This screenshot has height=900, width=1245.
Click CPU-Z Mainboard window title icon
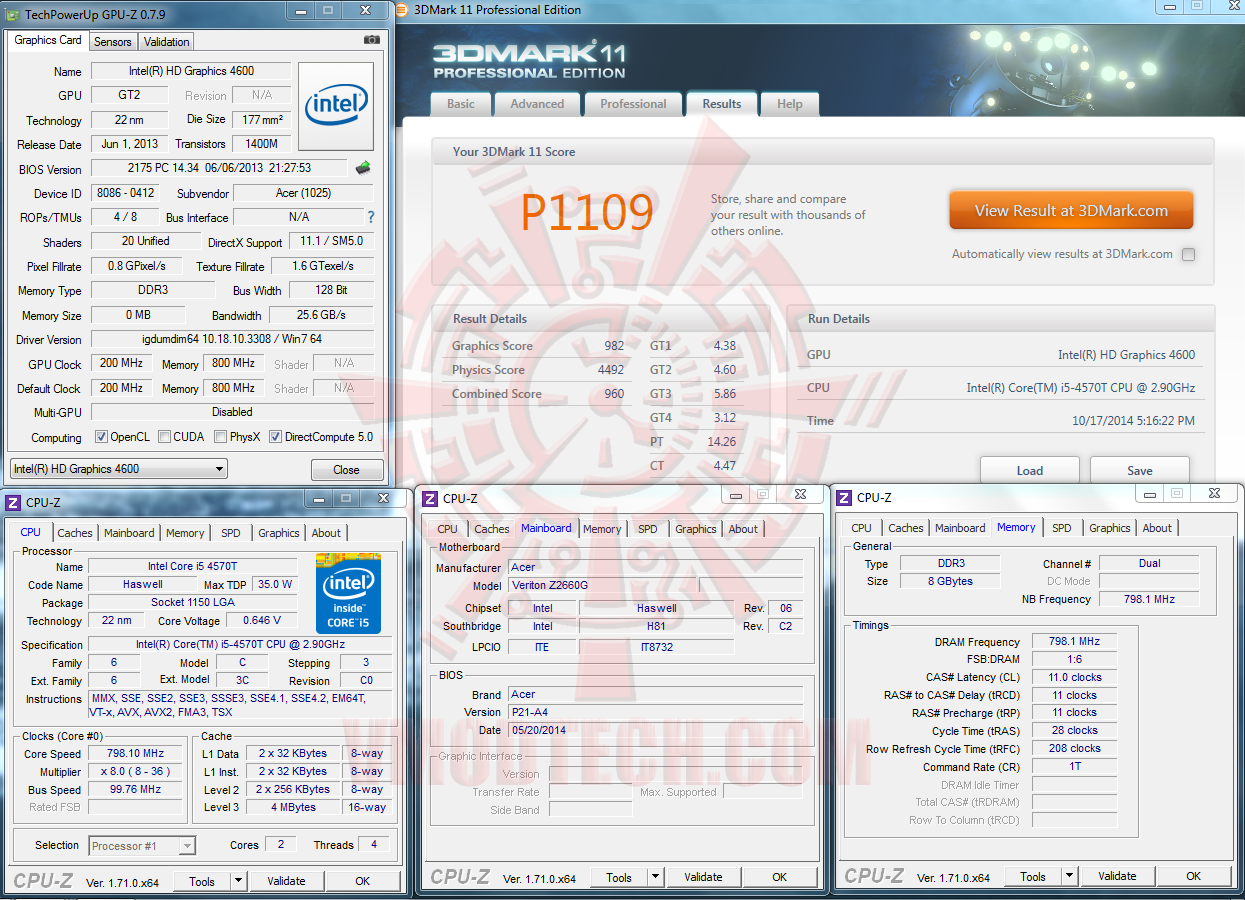[430, 498]
